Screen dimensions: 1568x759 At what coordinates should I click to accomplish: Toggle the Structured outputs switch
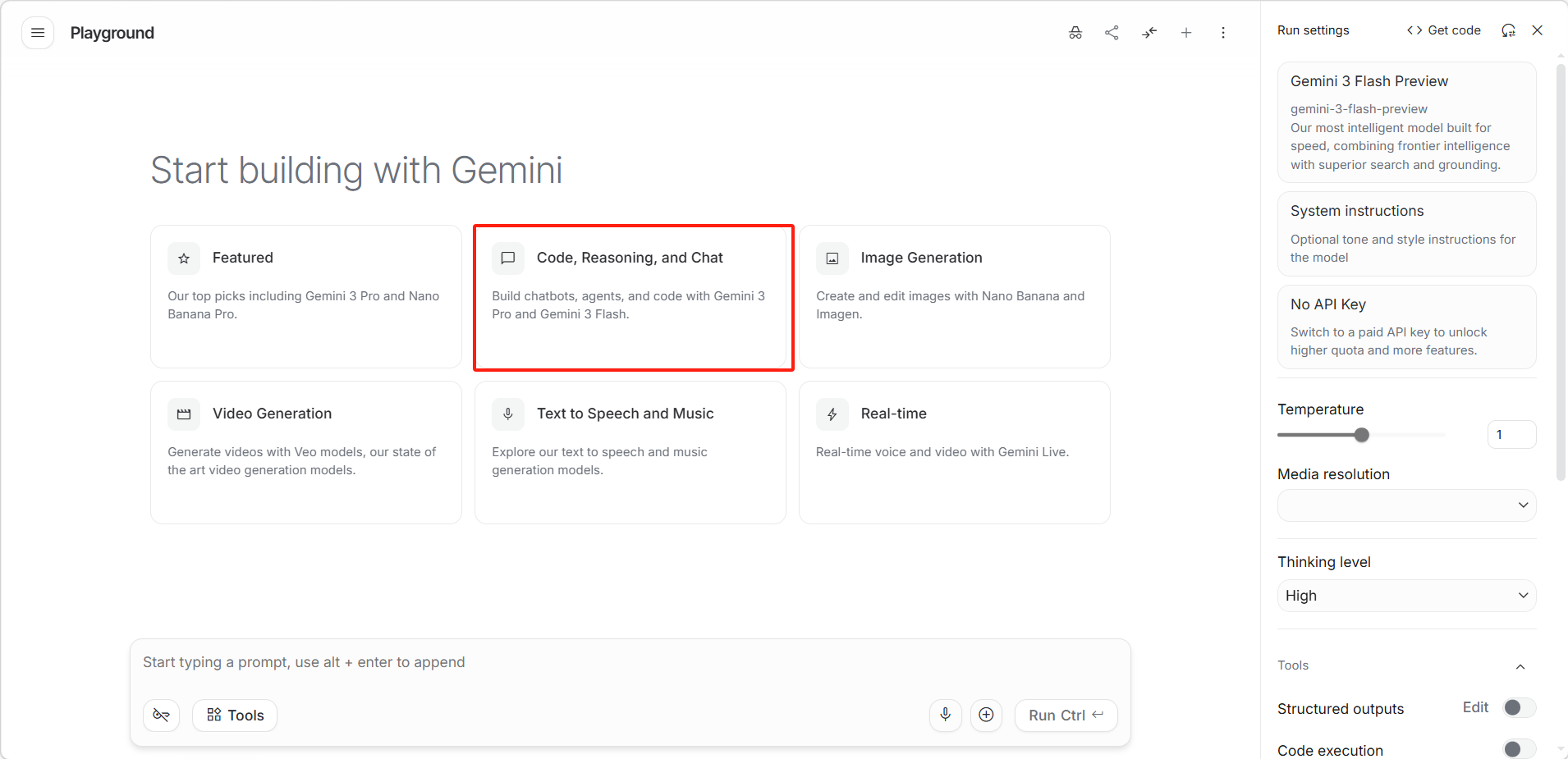(x=1519, y=708)
